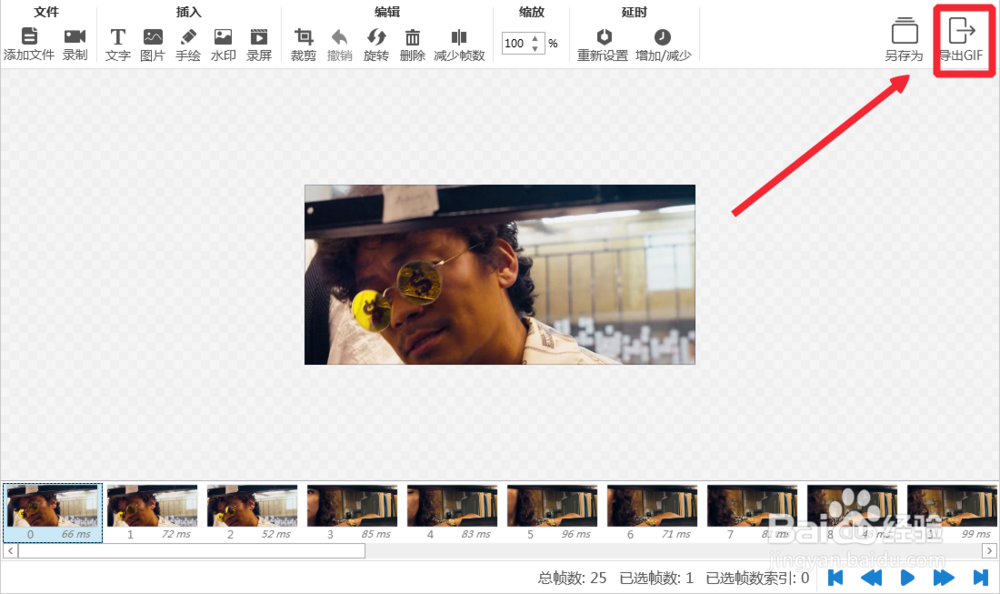Insert an image using 图片 icon
Screen dimensions: 1000x594
[x=153, y=36]
